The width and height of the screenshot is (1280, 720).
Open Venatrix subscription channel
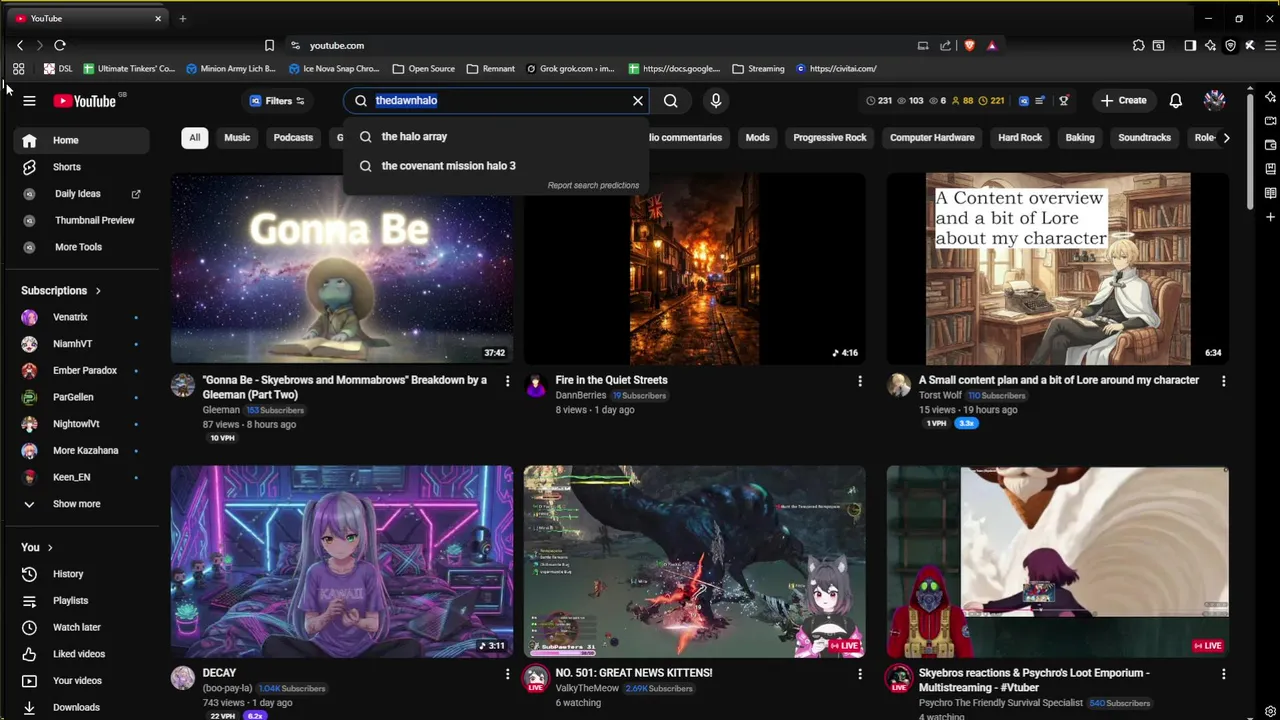[82, 317]
